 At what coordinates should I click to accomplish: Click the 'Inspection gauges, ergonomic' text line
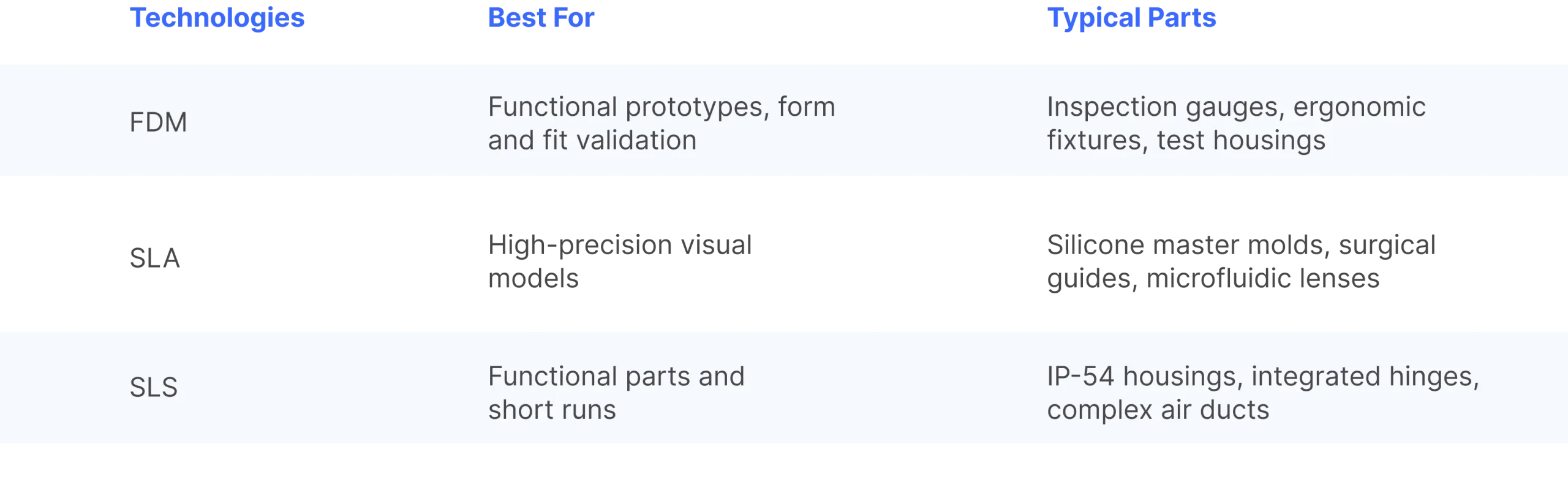(x=1236, y=107)
